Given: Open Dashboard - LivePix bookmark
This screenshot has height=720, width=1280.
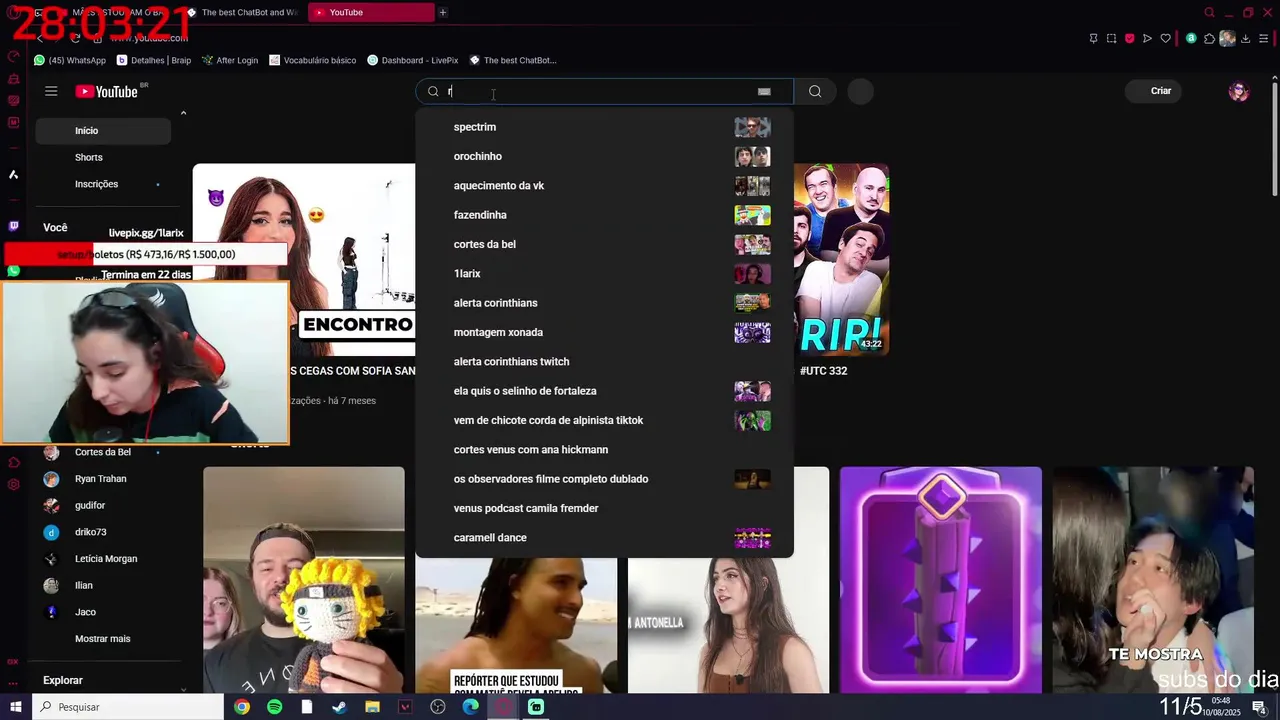Looking at the screenshot, I should click(x=411, y=60).
